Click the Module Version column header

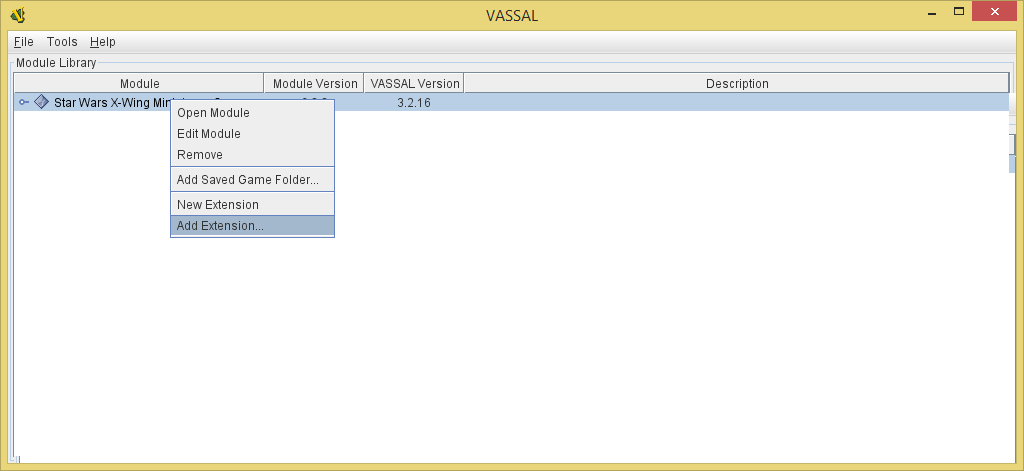coord(315,84)
